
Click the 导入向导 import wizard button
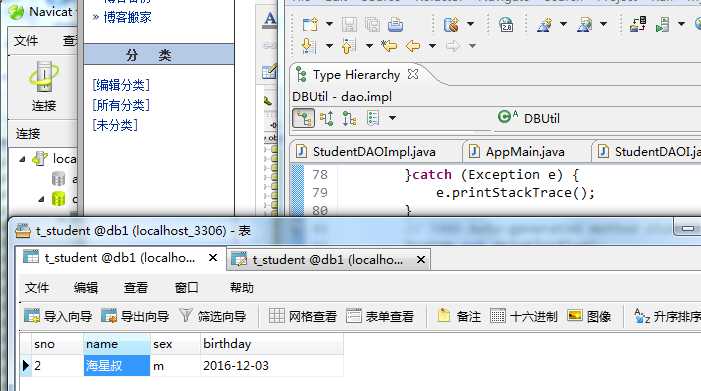58,316
